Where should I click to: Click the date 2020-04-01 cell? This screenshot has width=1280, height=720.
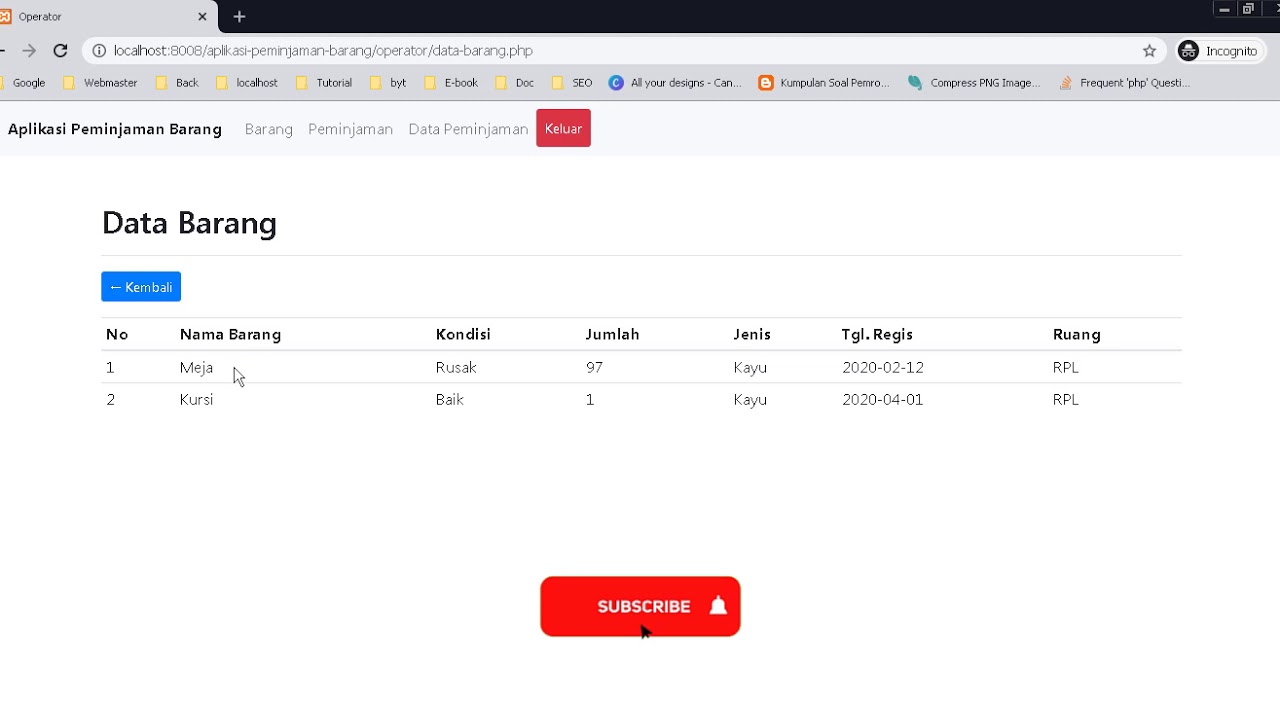tap(883, 399)
